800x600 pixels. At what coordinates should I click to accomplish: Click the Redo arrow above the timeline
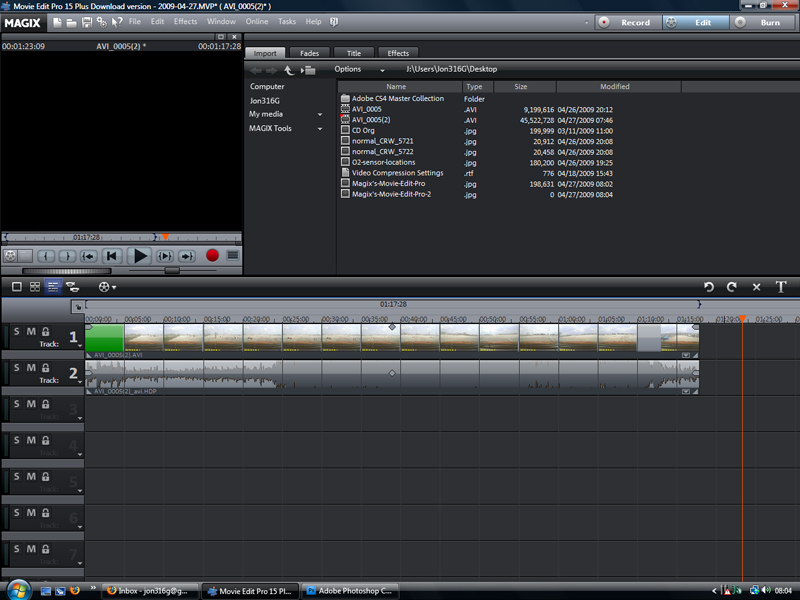pyautogui.click(x=732, y=287)
